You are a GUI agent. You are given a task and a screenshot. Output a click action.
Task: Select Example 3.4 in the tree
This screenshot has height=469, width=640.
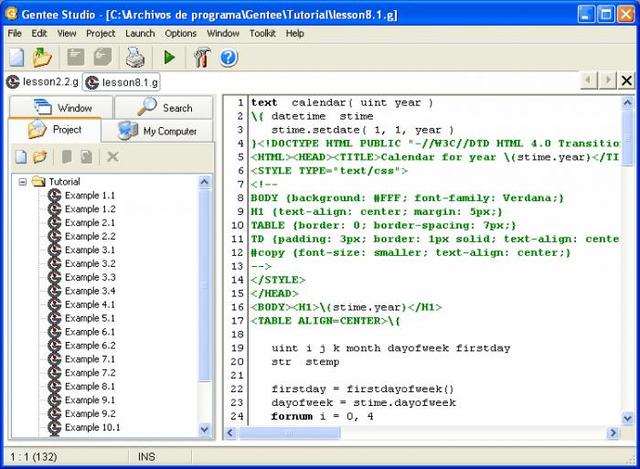click(x=90, y=291)
